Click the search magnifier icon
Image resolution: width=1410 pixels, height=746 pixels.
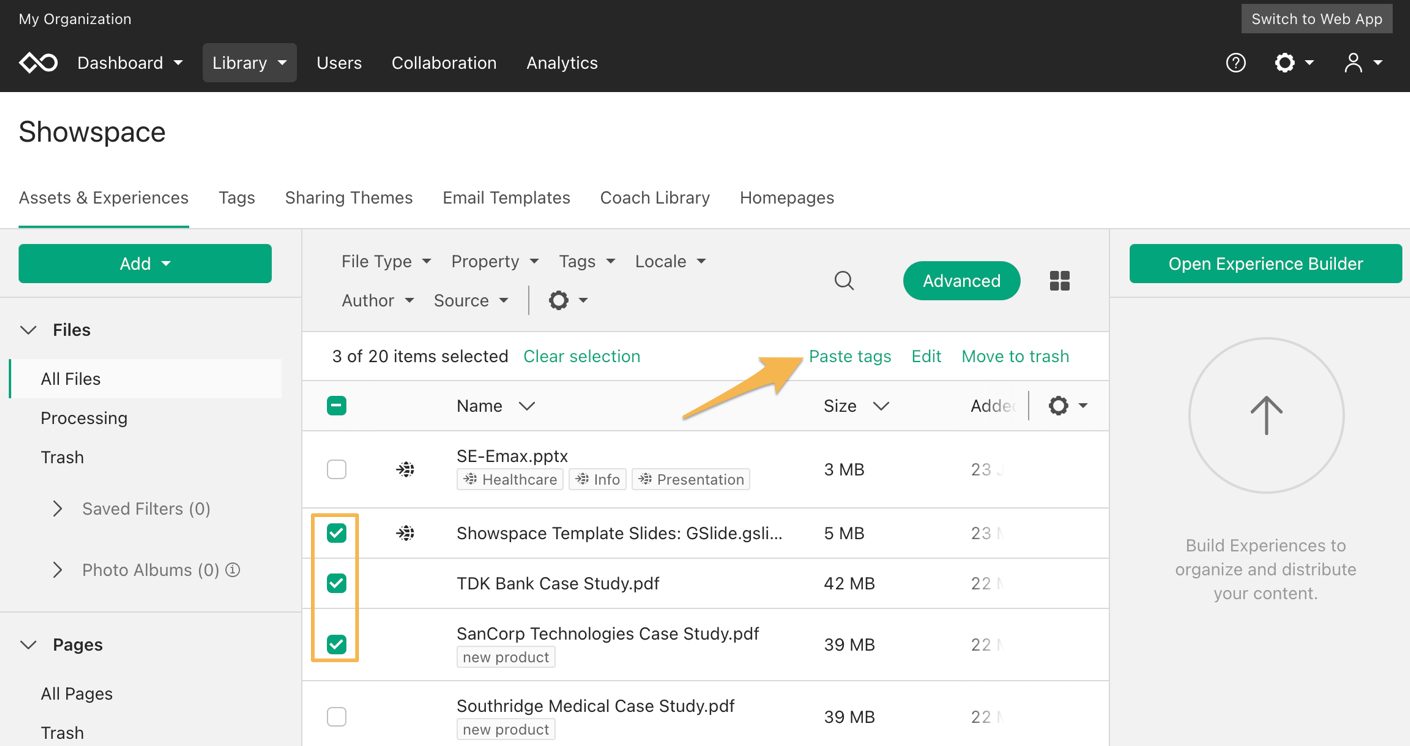(x=844, y=281)
